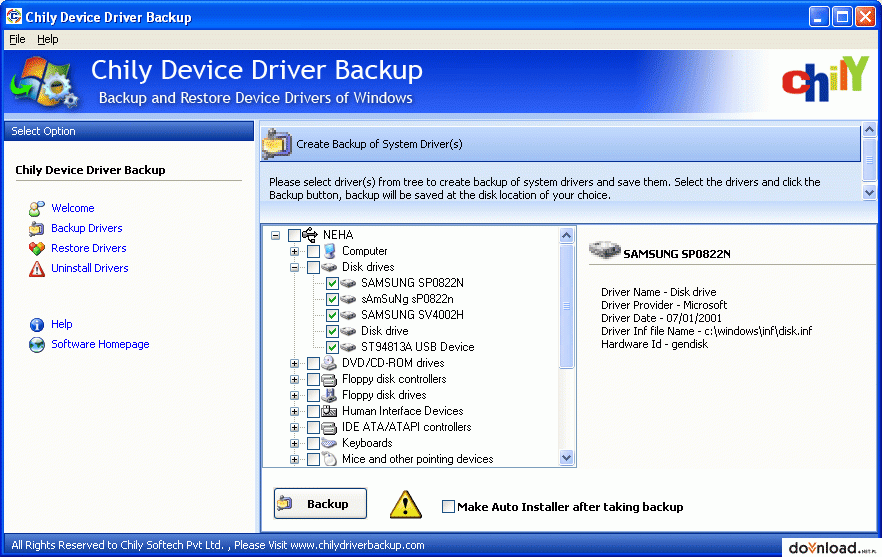Uncheck the SAMSUNG SV4002H checkbox
Screen dimensions: 882x557
(332, 315)
